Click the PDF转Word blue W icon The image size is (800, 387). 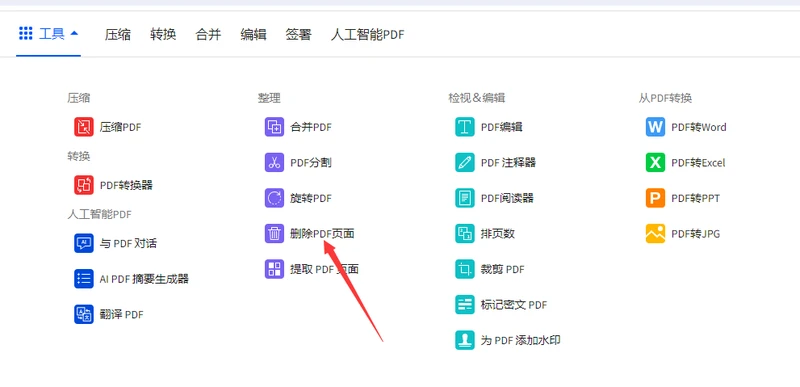(x=656, y=127)
